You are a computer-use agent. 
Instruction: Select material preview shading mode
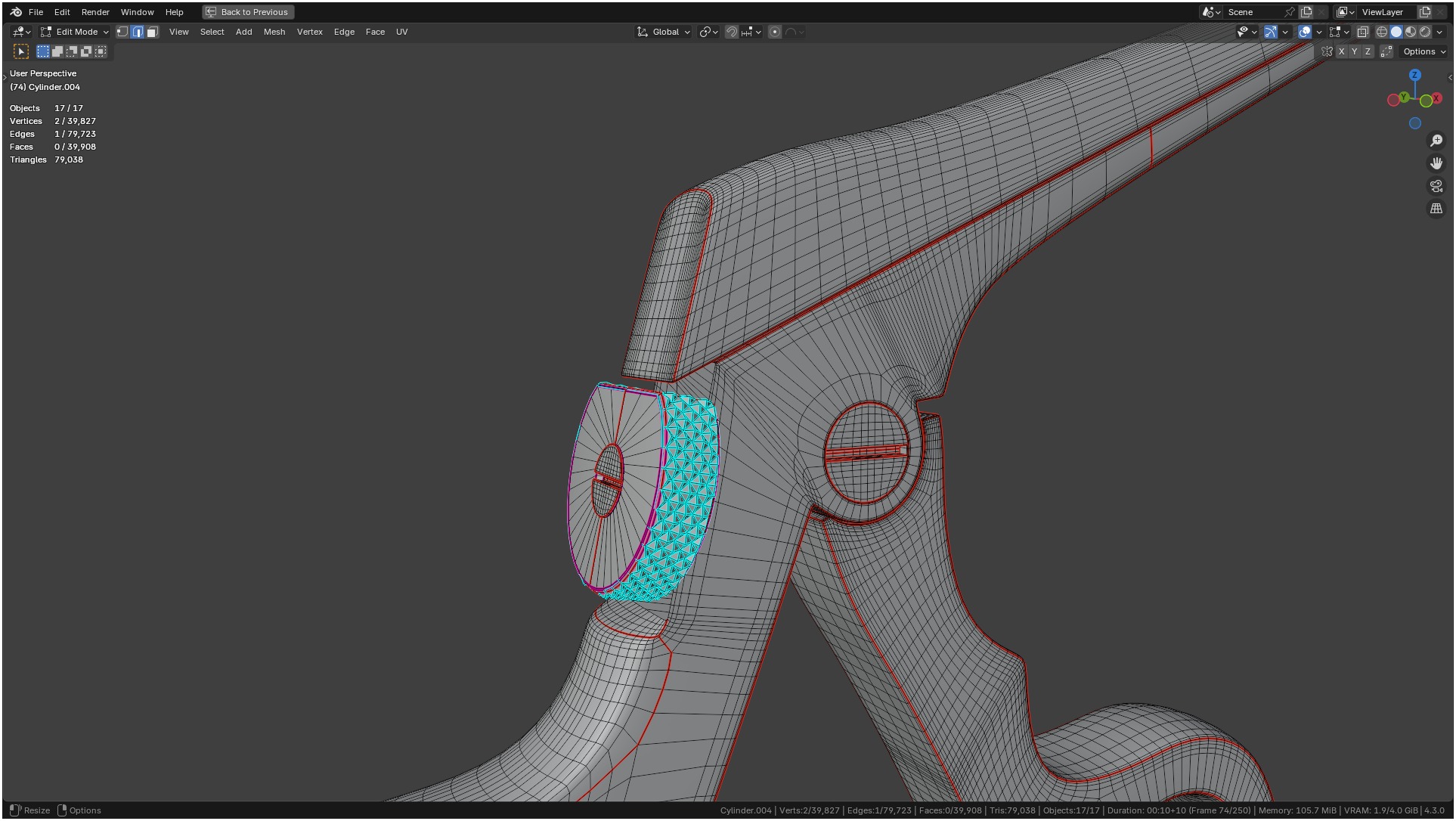click(1411, 32)
